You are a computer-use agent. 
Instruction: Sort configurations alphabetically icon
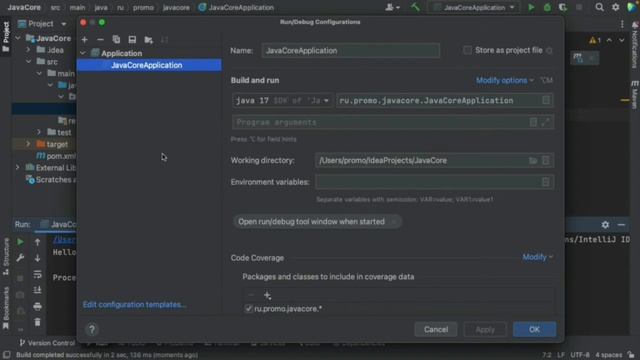pyautogui.click(x=164, y=40)
